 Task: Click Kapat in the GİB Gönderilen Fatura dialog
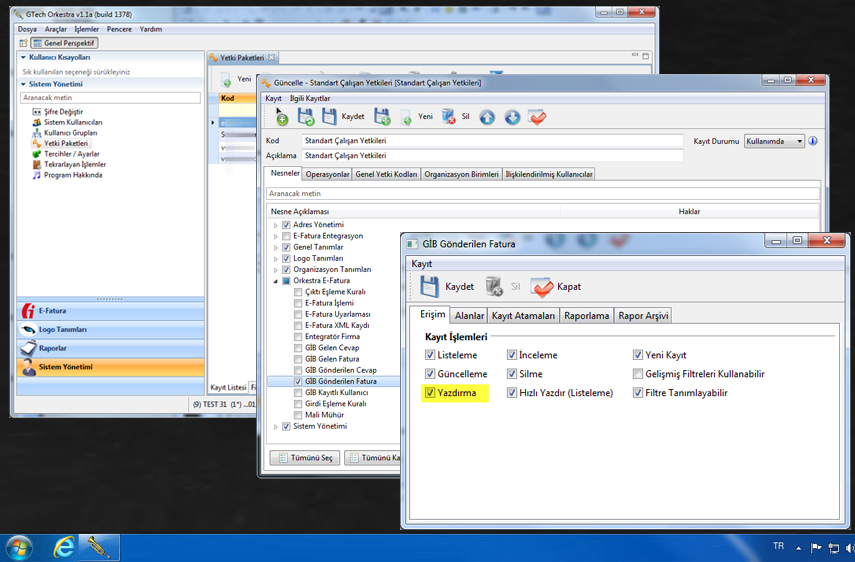[556, 287]
